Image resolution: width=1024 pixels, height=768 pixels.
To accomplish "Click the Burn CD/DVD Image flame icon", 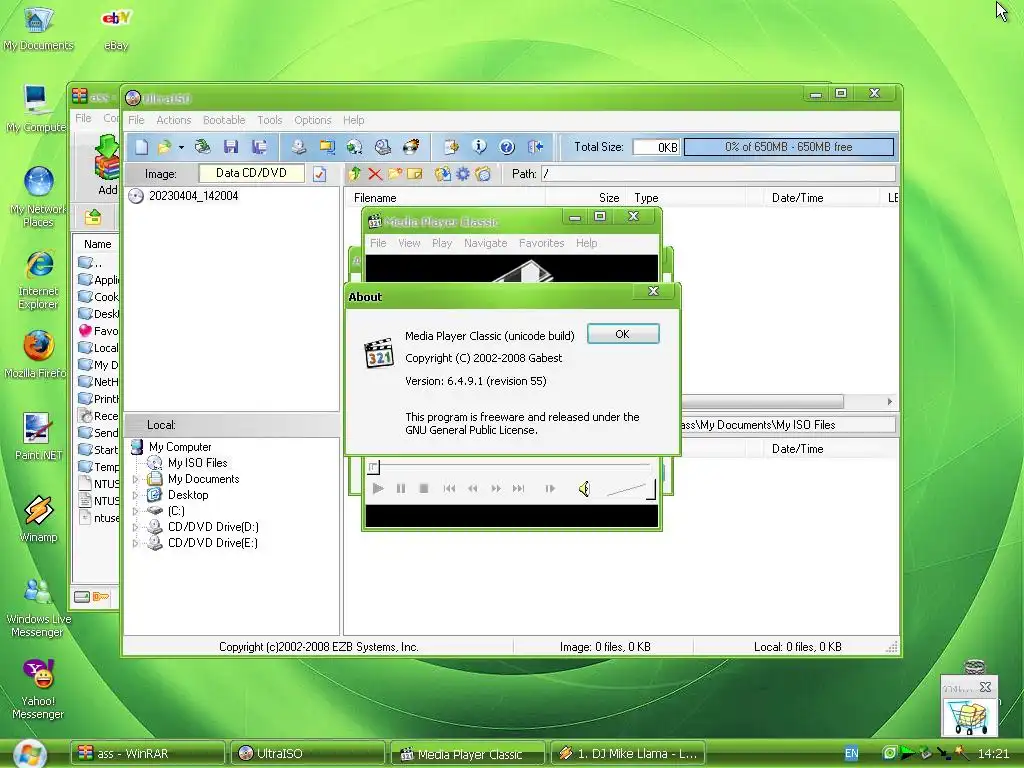I will coord(411,147).
